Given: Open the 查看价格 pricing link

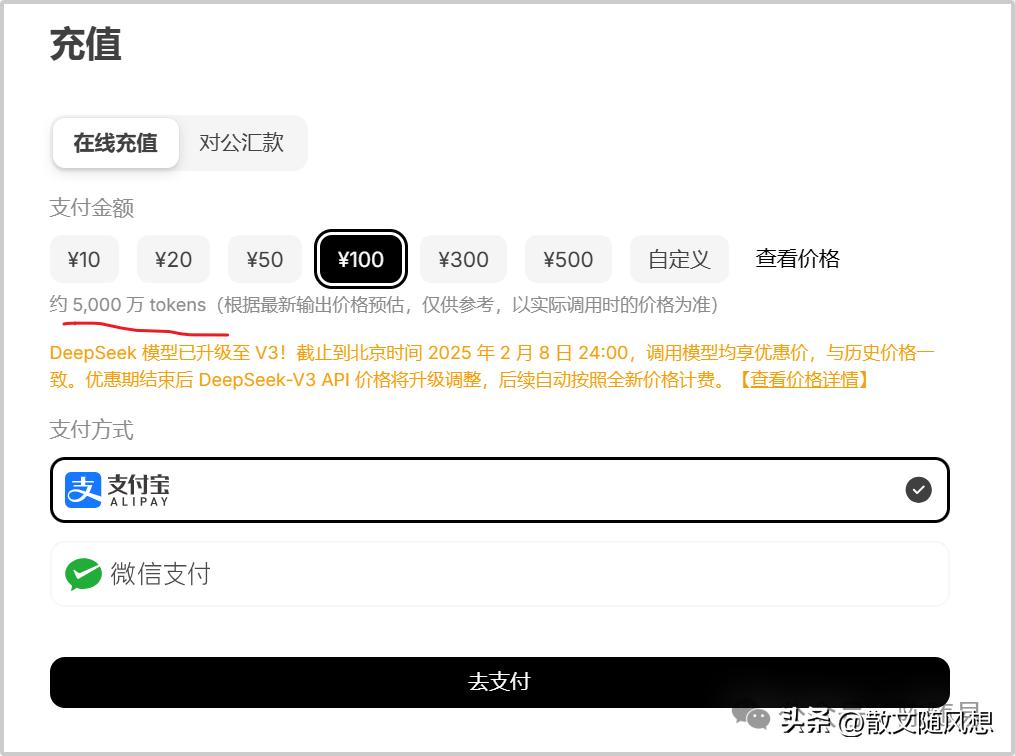Looking at the screenshot, I should 798,259.
